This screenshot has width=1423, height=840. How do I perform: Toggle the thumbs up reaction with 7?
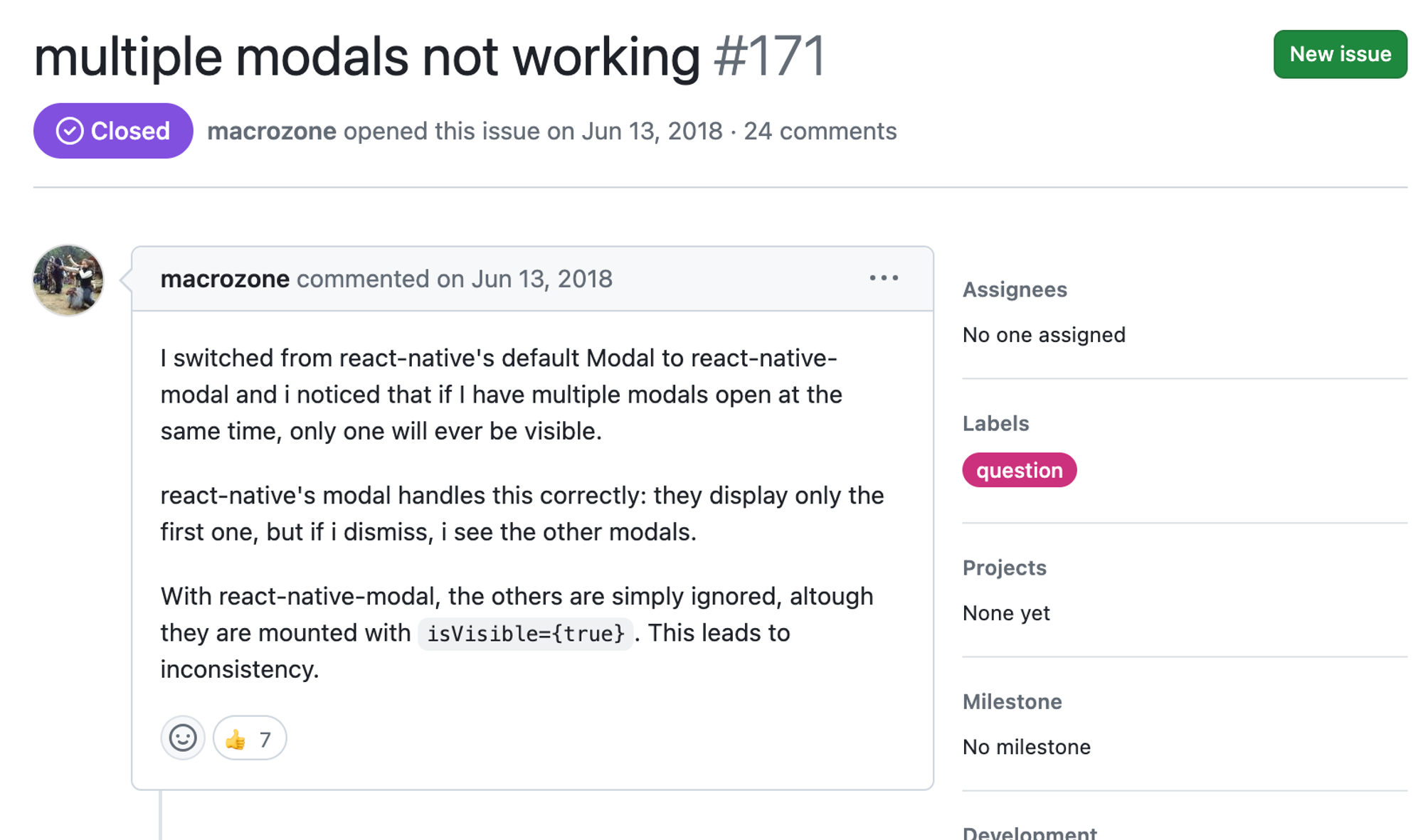[x=250, y=738]
